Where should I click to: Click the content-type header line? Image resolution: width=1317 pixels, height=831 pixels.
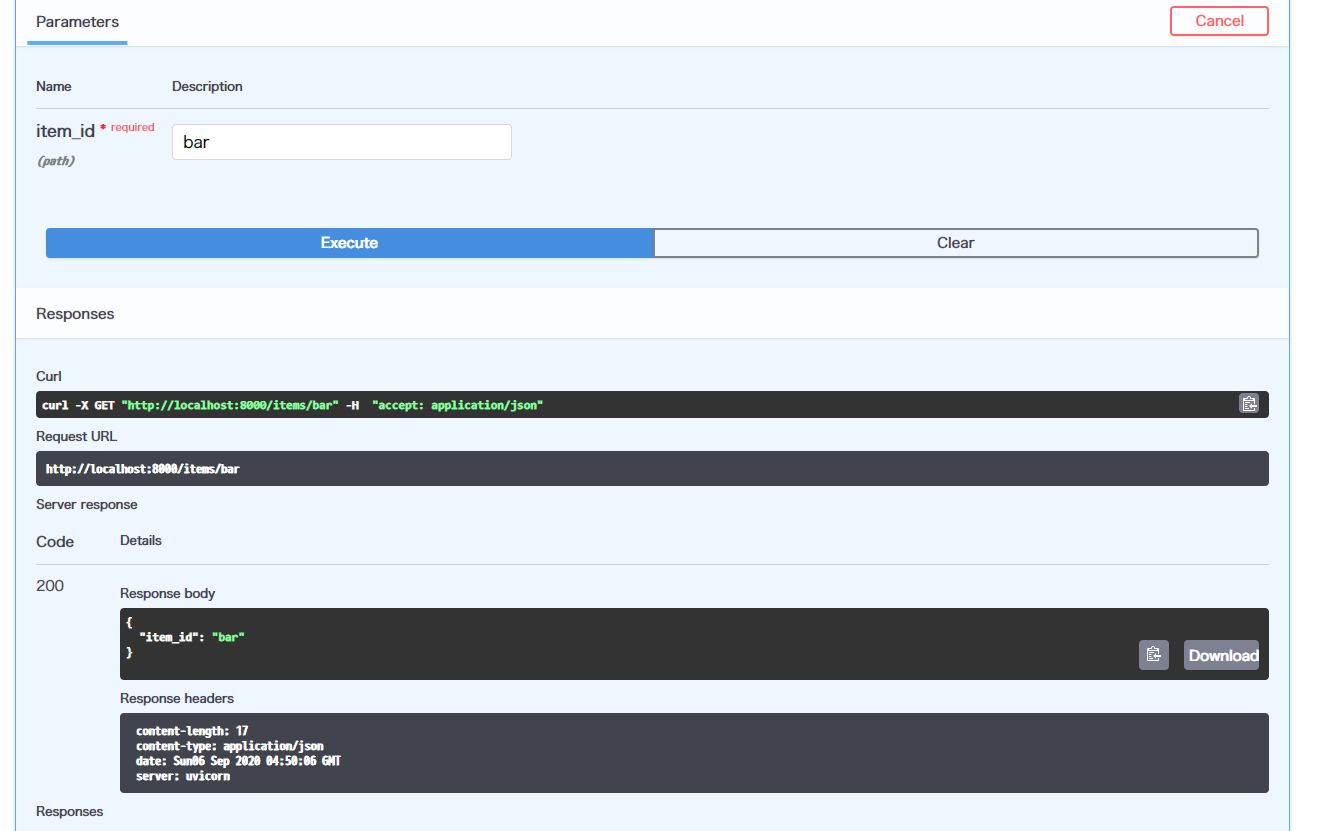pyautogui.click(x=230, y=745)
